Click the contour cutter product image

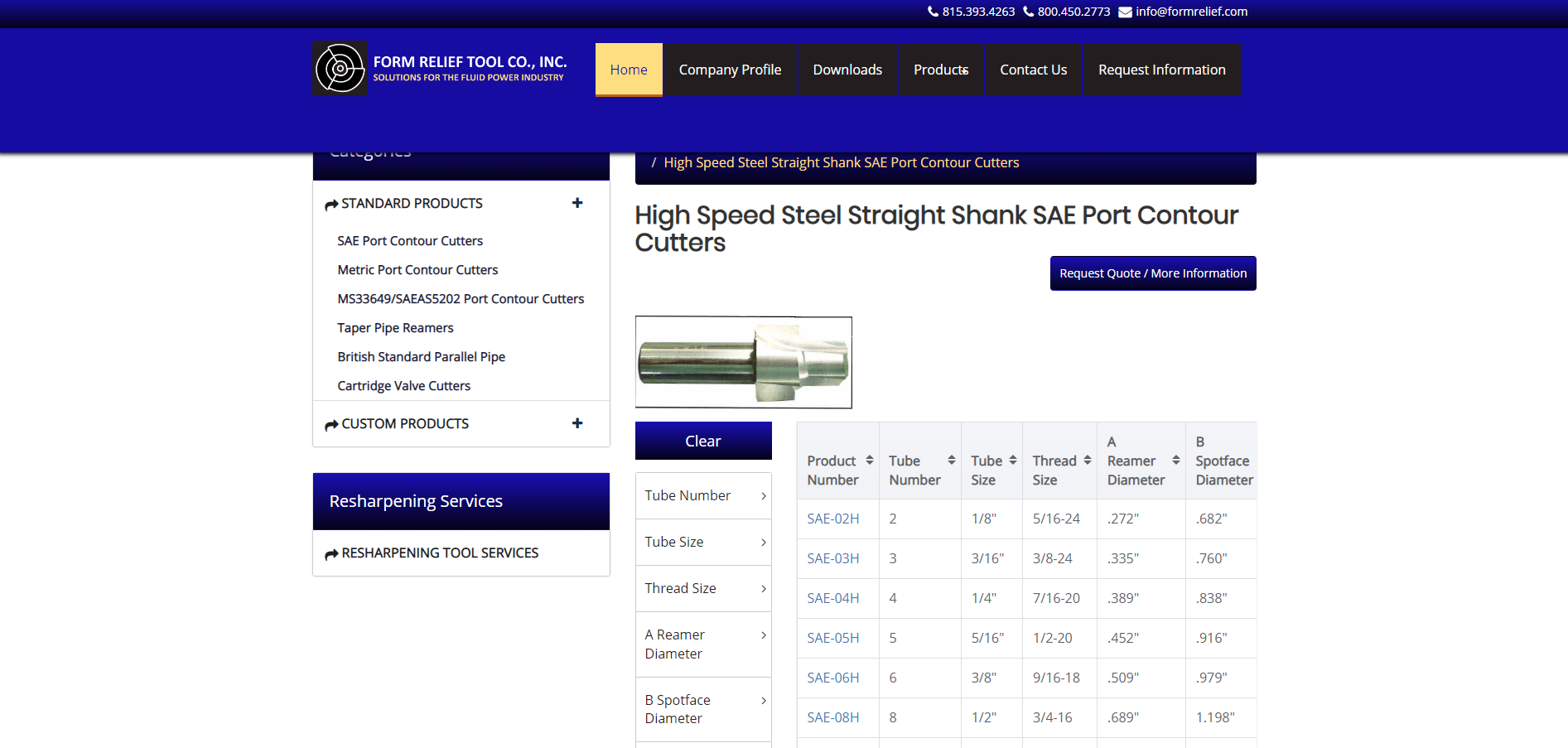pos(743,362)
